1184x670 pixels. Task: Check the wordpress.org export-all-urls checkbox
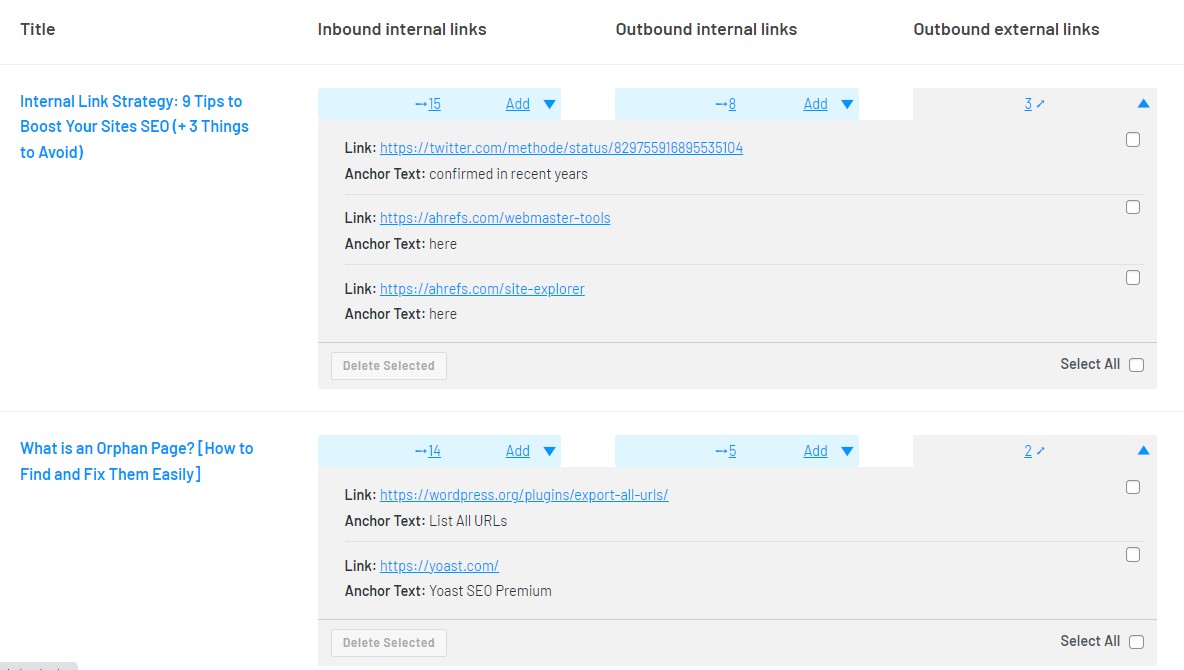tap(1133, 487)
